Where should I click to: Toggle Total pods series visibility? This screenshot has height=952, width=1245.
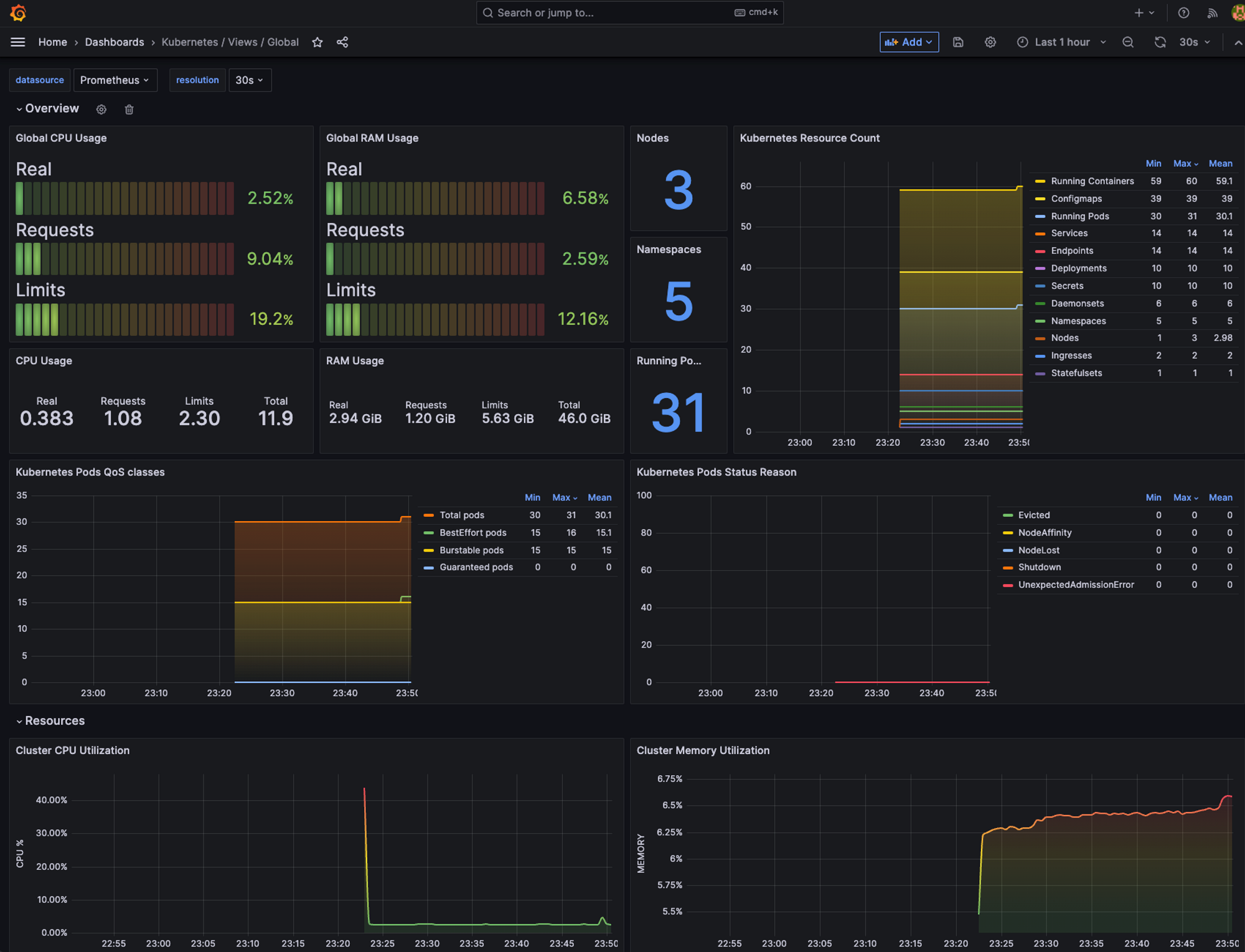(461, 515)
